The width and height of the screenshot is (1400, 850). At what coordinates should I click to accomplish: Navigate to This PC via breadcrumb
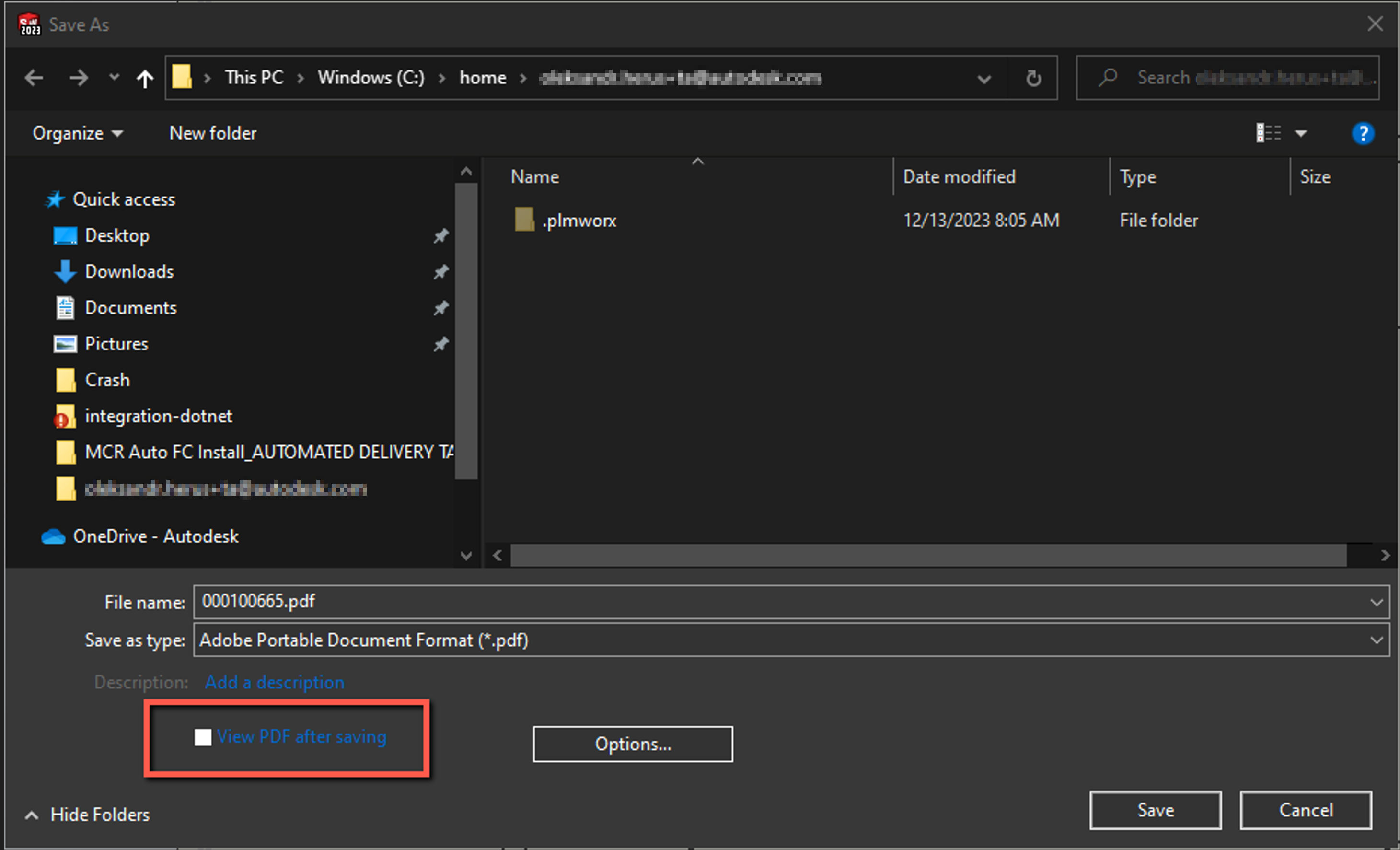(254, 78)
